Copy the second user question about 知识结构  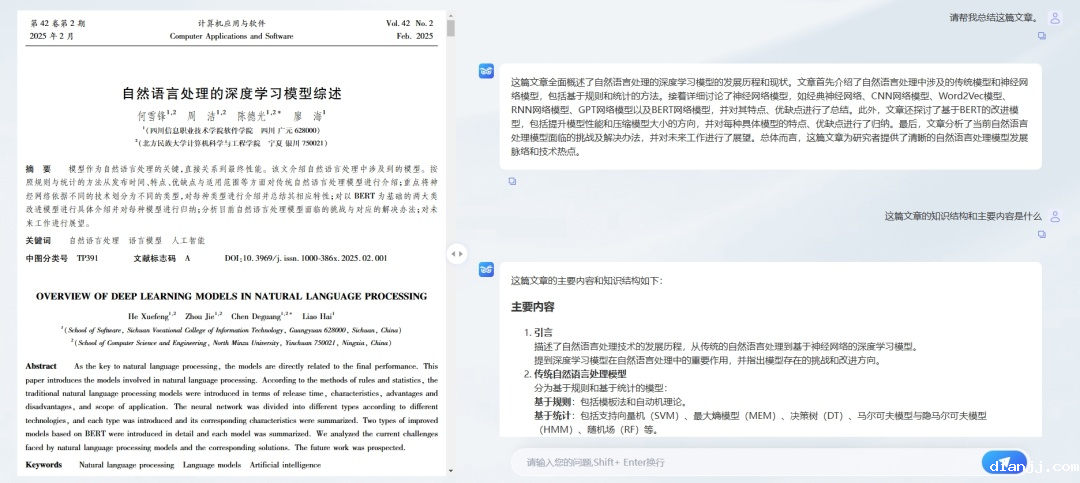(1041, 234)
